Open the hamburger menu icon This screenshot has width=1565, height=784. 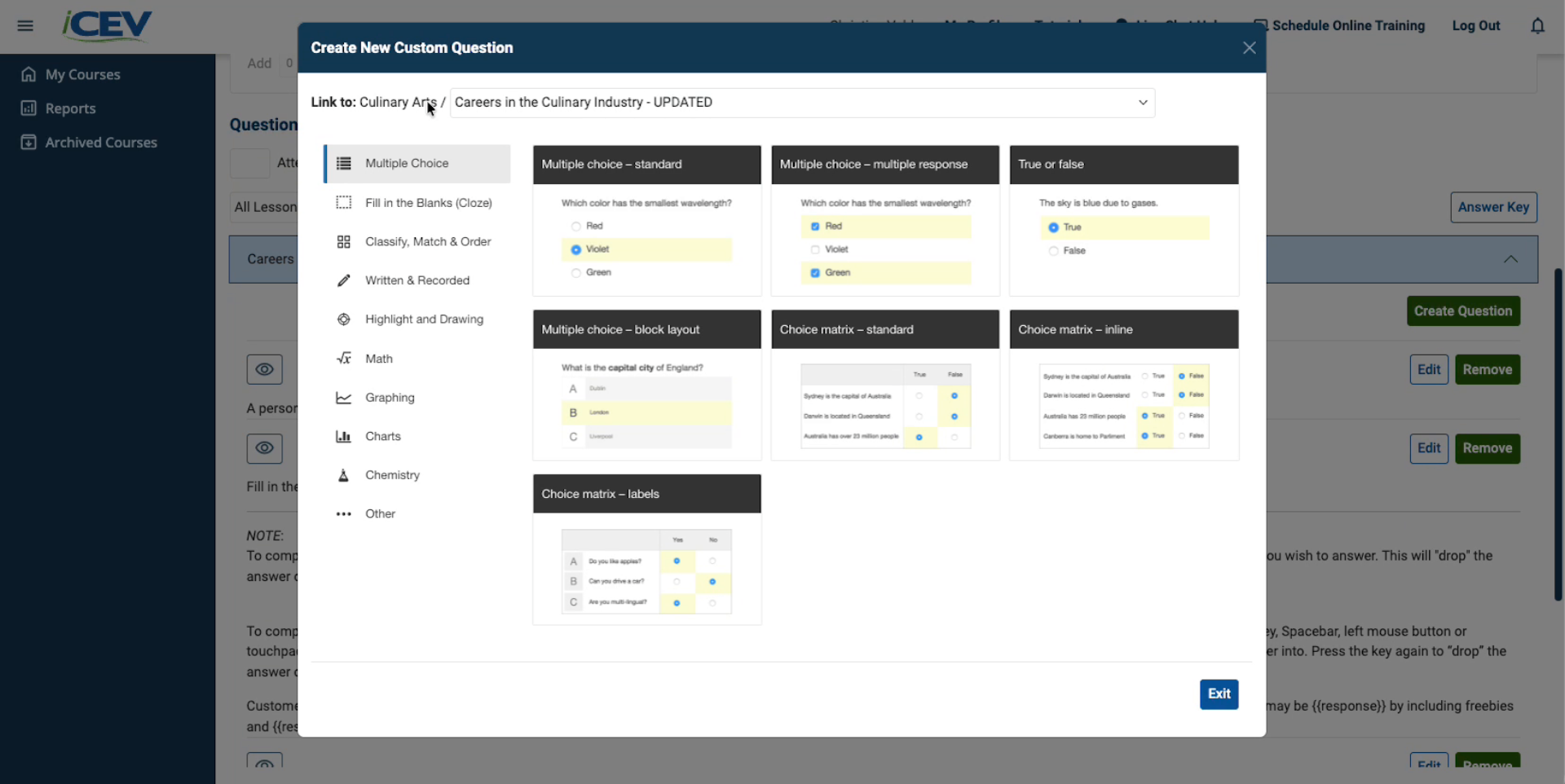point(25,26)
